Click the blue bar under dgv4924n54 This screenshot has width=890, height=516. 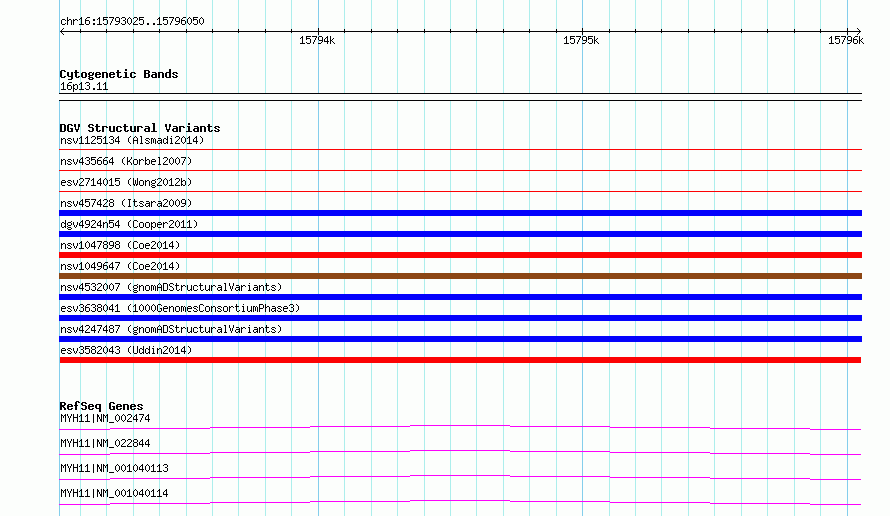coord(460,234)
